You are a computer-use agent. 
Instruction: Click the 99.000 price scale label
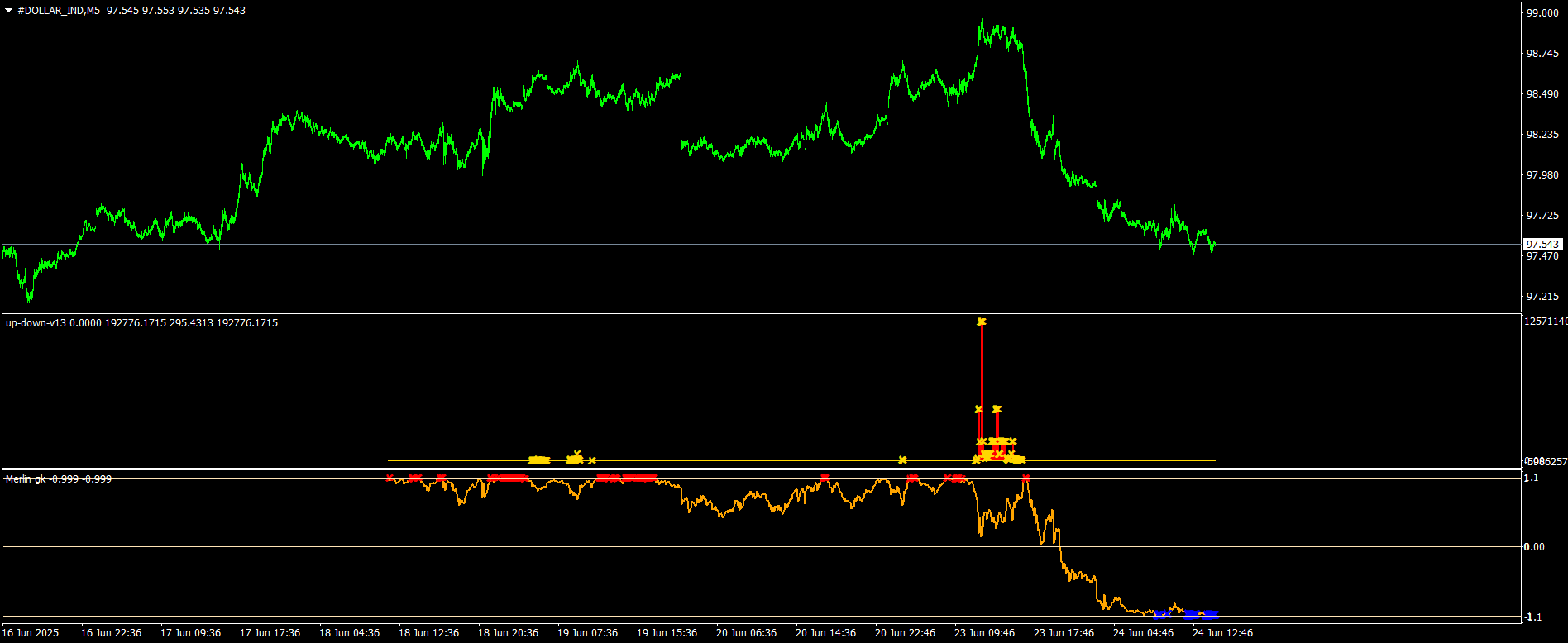(1542, 13)
